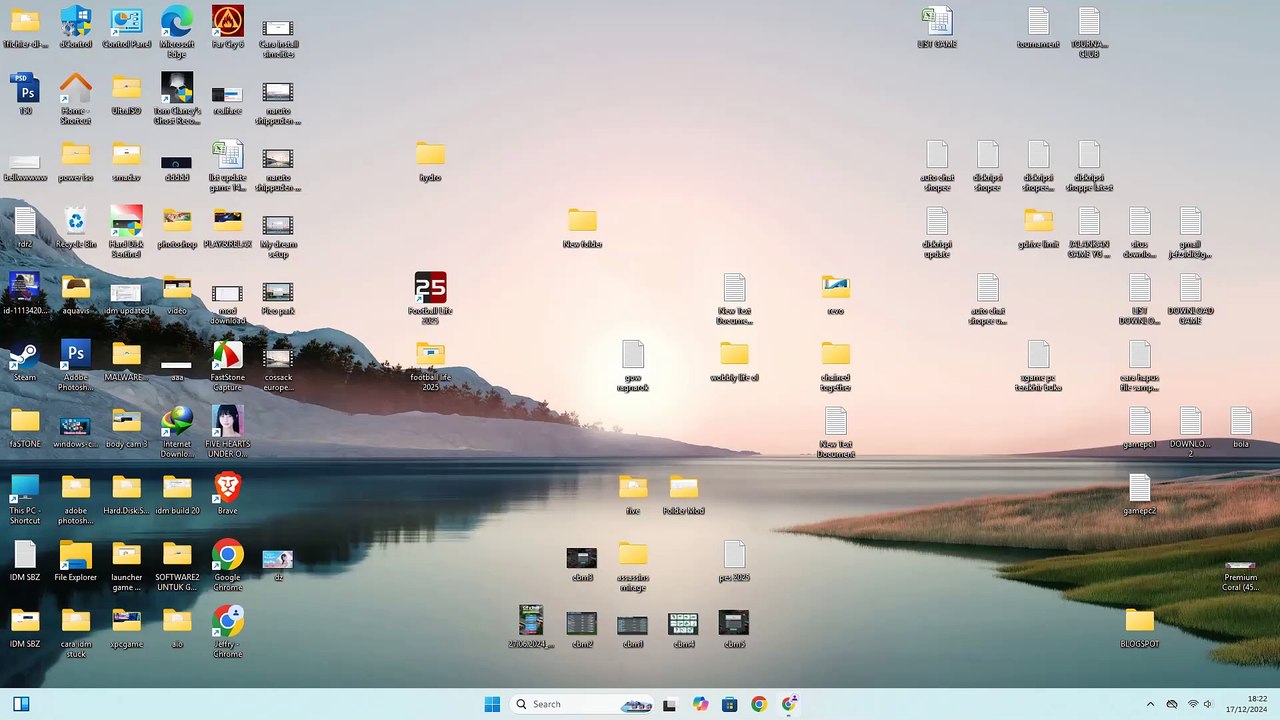Select the pes 2025 text file
Image resolution: width=1280 pixels, height=720 pixels.
point(735,561)
